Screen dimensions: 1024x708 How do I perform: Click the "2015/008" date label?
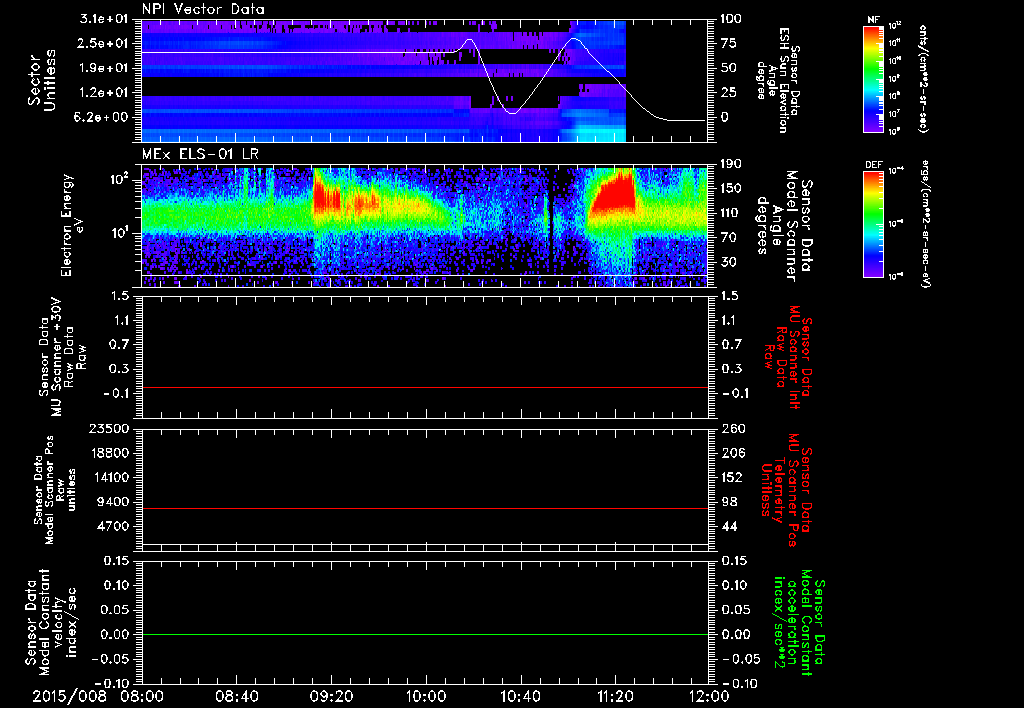(x=69, y=696)
